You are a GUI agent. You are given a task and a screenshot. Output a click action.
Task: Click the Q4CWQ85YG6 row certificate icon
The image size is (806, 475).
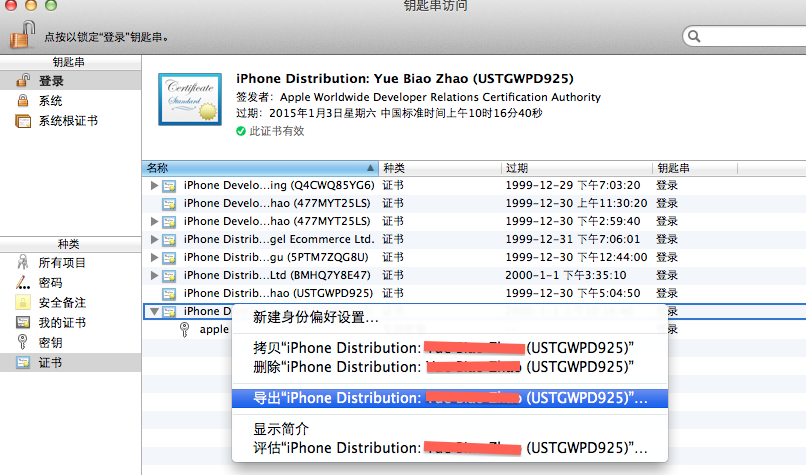(x=169, y=186)
